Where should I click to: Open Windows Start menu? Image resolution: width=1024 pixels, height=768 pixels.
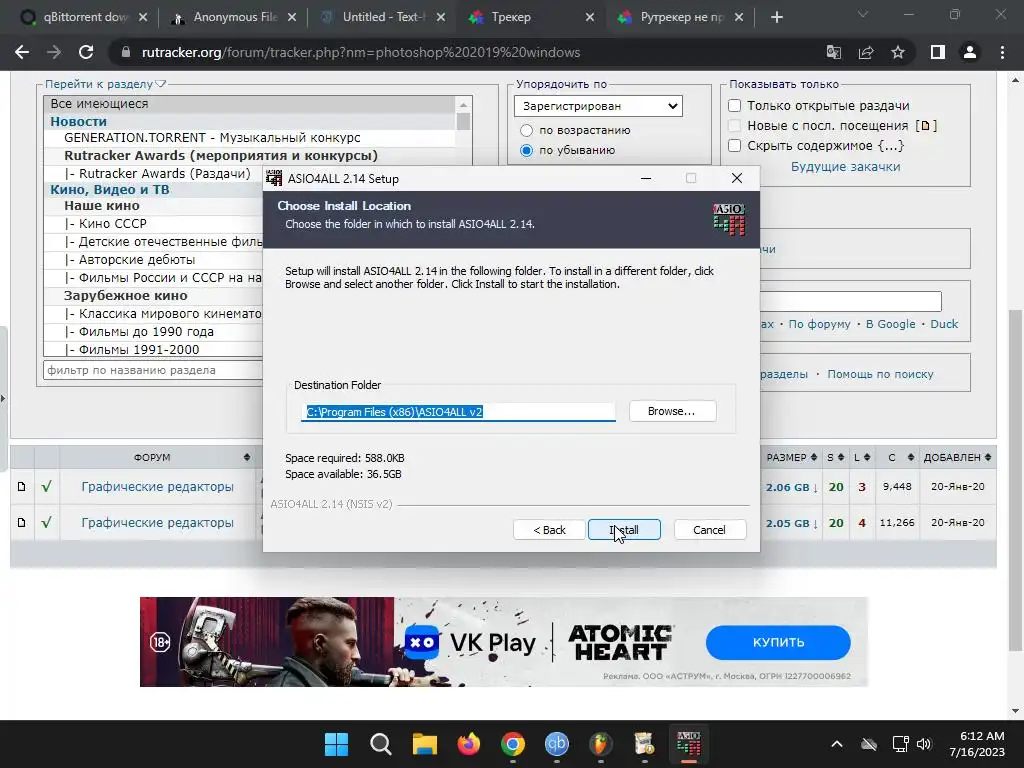click(x=336, y=744)
